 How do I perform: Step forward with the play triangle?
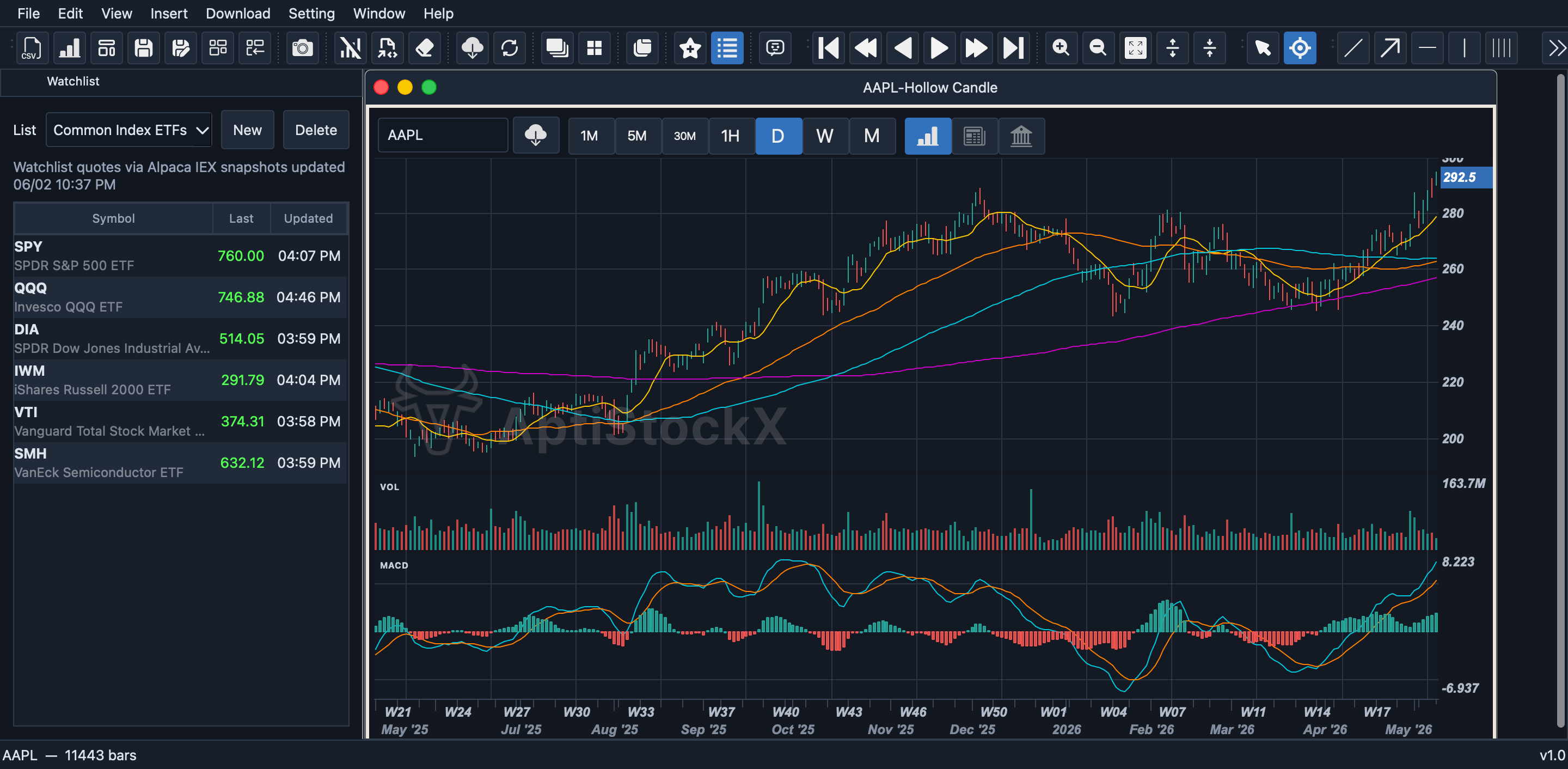coord(940,47)
